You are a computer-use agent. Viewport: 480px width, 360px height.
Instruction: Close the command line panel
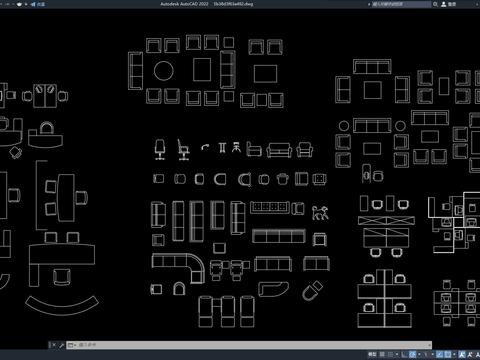coord(54,345)
